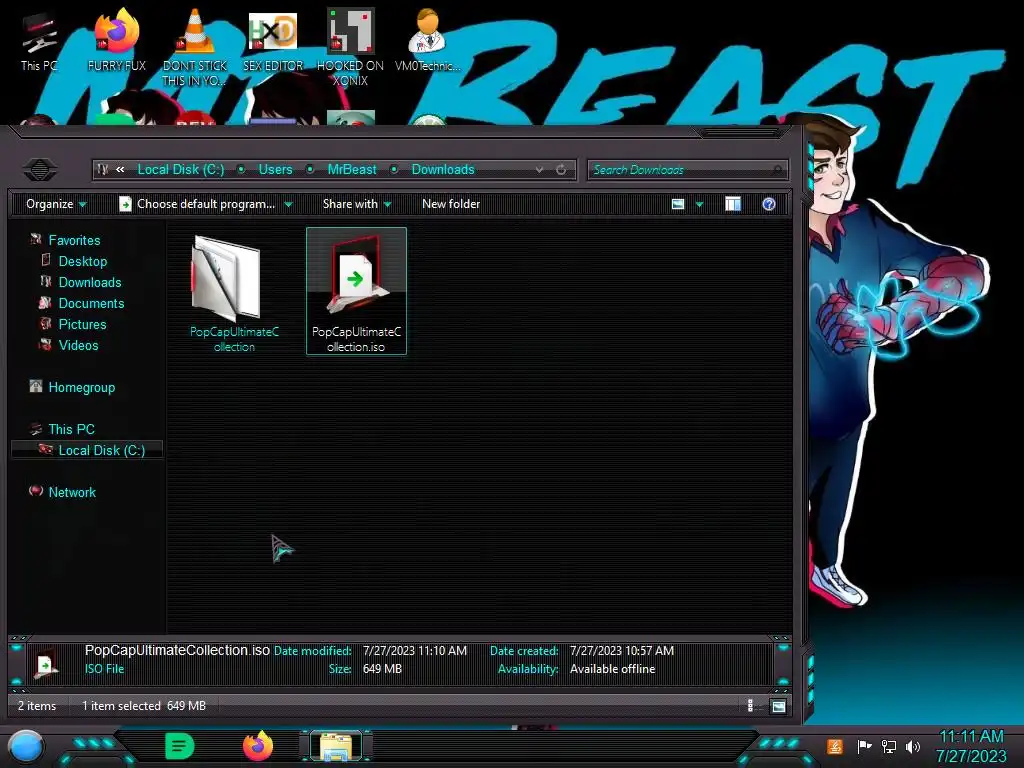Click Local Disk (C:) in the address bar
Screen dimensions: 1024x768
180,170
